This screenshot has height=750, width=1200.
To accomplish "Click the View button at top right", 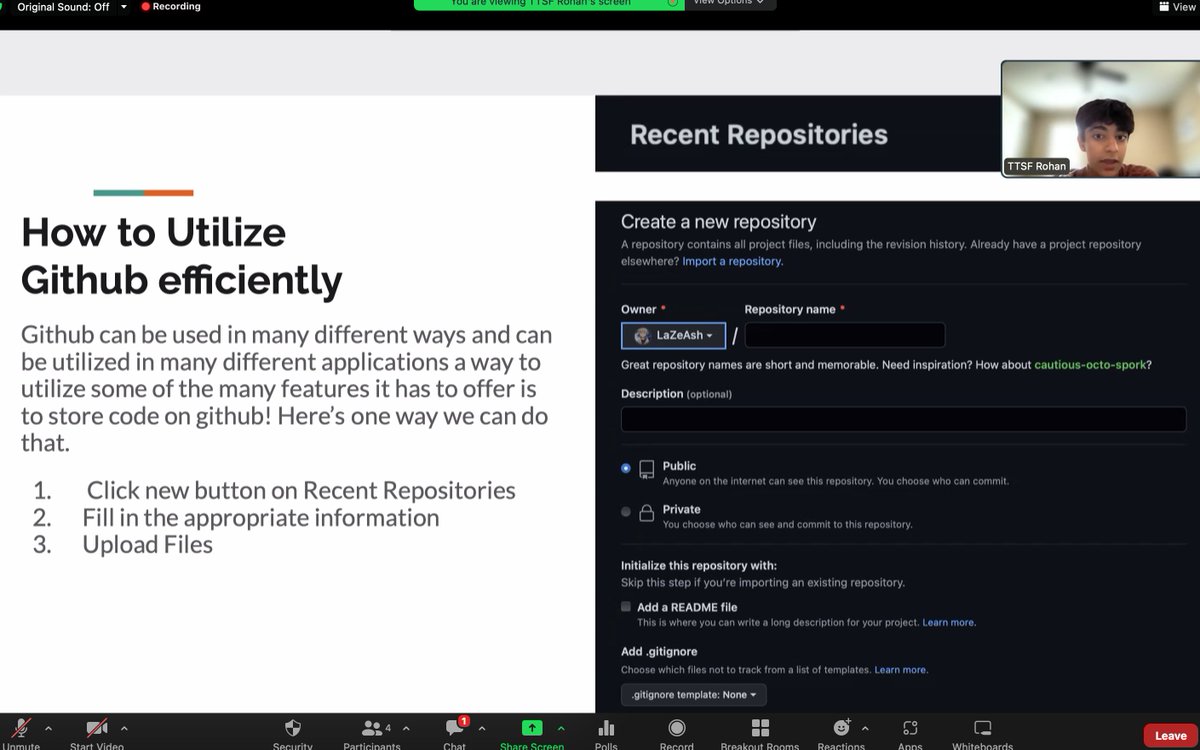I will click(1177, 6).
